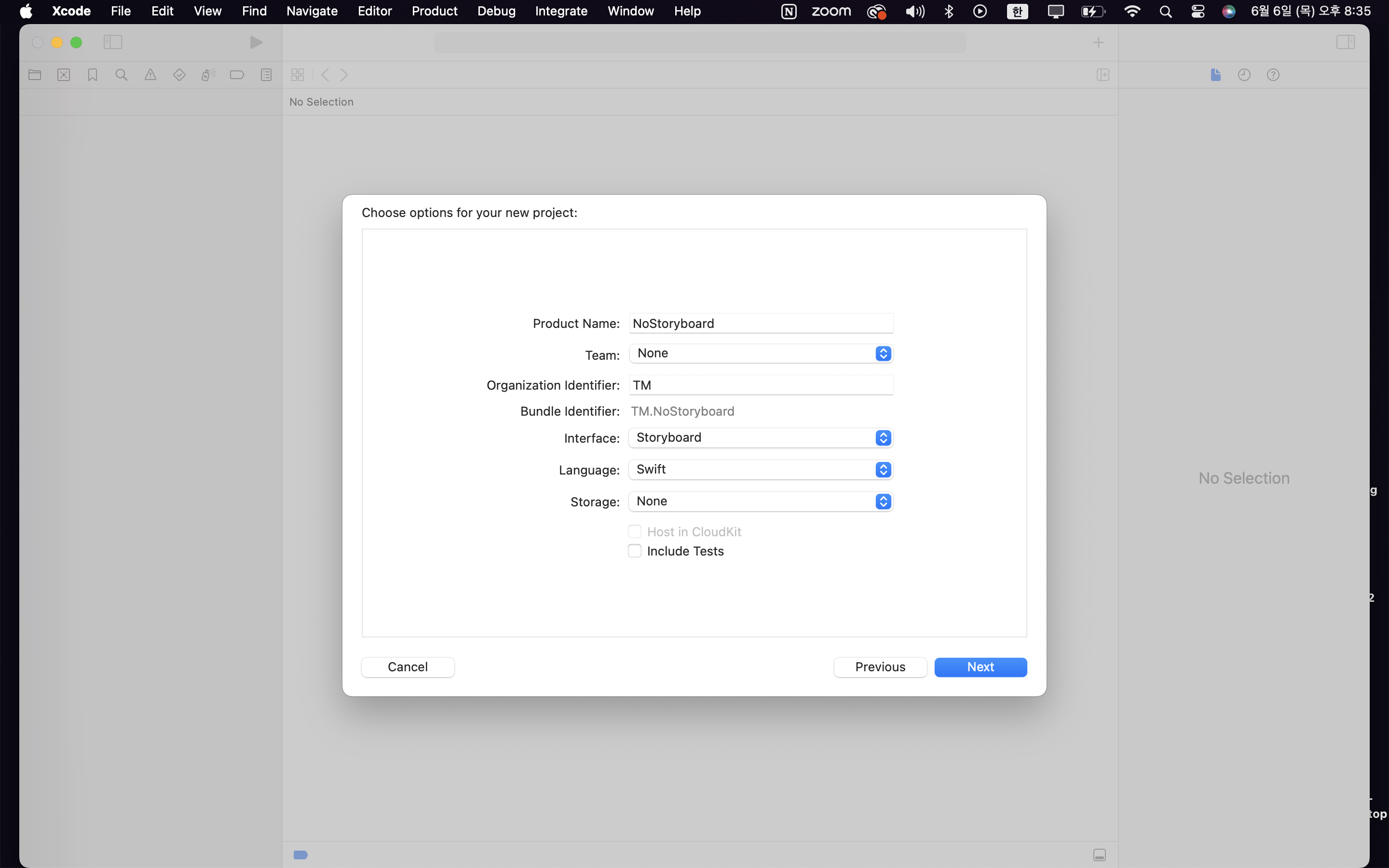Enable the Include Tests checkbox
The image size is (1389, 868).
point(634,551)
